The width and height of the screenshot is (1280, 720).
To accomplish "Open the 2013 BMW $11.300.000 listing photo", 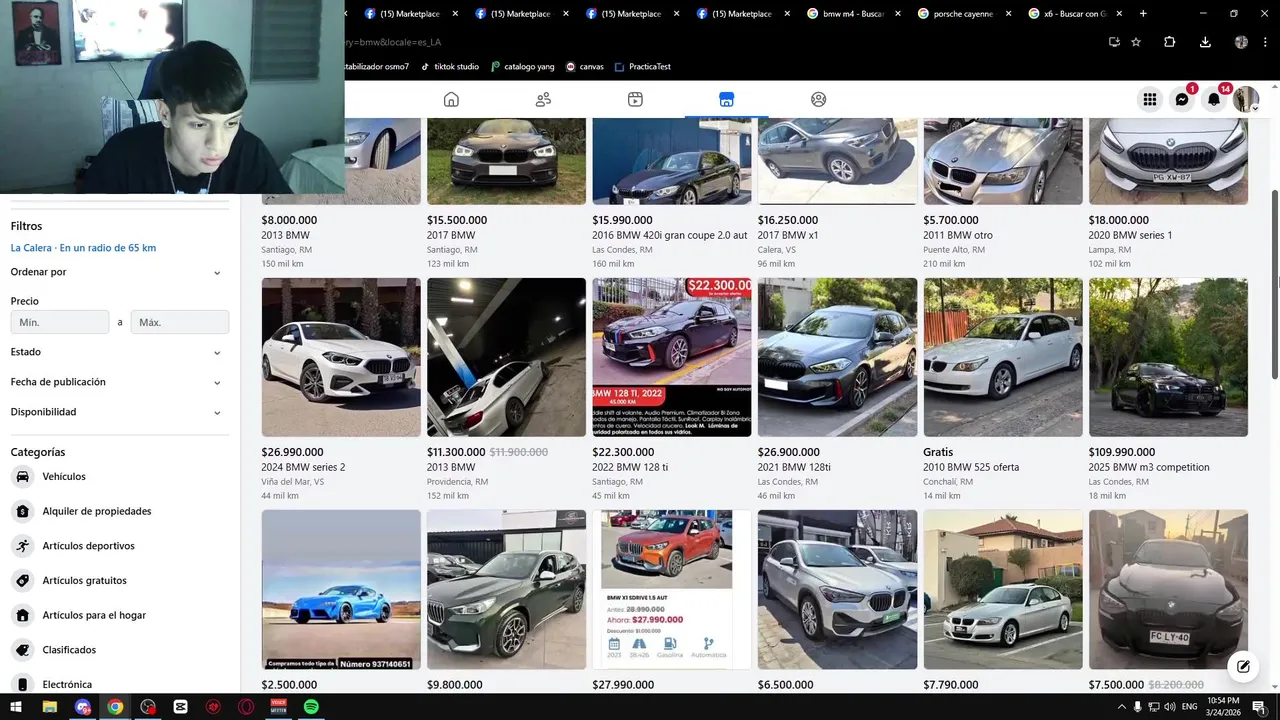I will 506,357.
